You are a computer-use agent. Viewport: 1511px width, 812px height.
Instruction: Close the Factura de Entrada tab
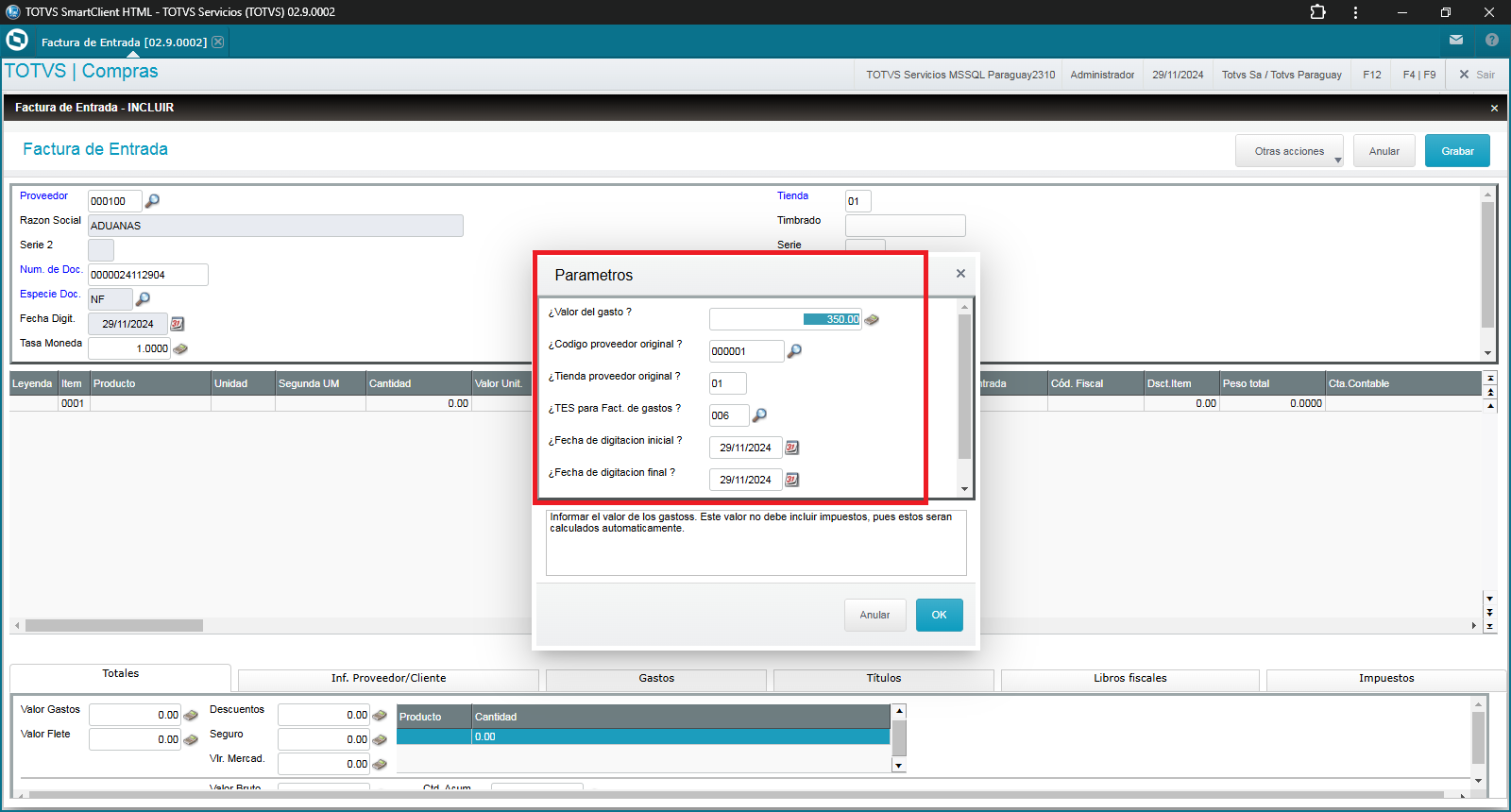coord(218,42)
